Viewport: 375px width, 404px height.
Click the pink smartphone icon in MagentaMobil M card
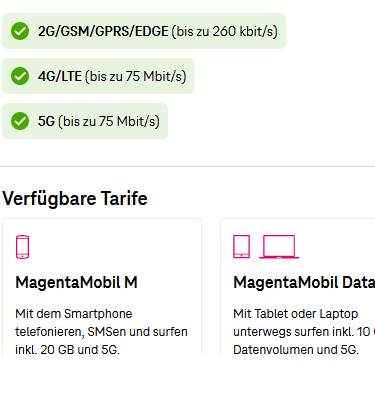click(x=23, y=247)
